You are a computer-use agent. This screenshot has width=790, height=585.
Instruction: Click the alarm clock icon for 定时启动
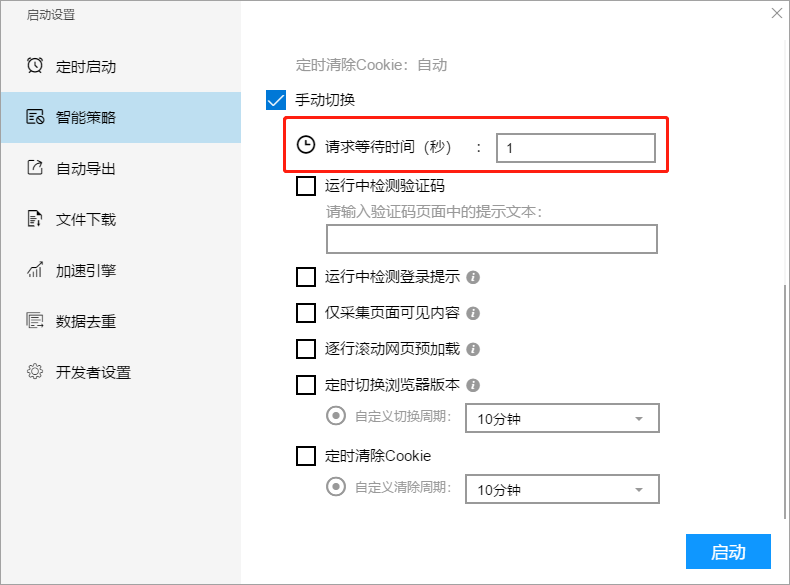pos(35,66)
